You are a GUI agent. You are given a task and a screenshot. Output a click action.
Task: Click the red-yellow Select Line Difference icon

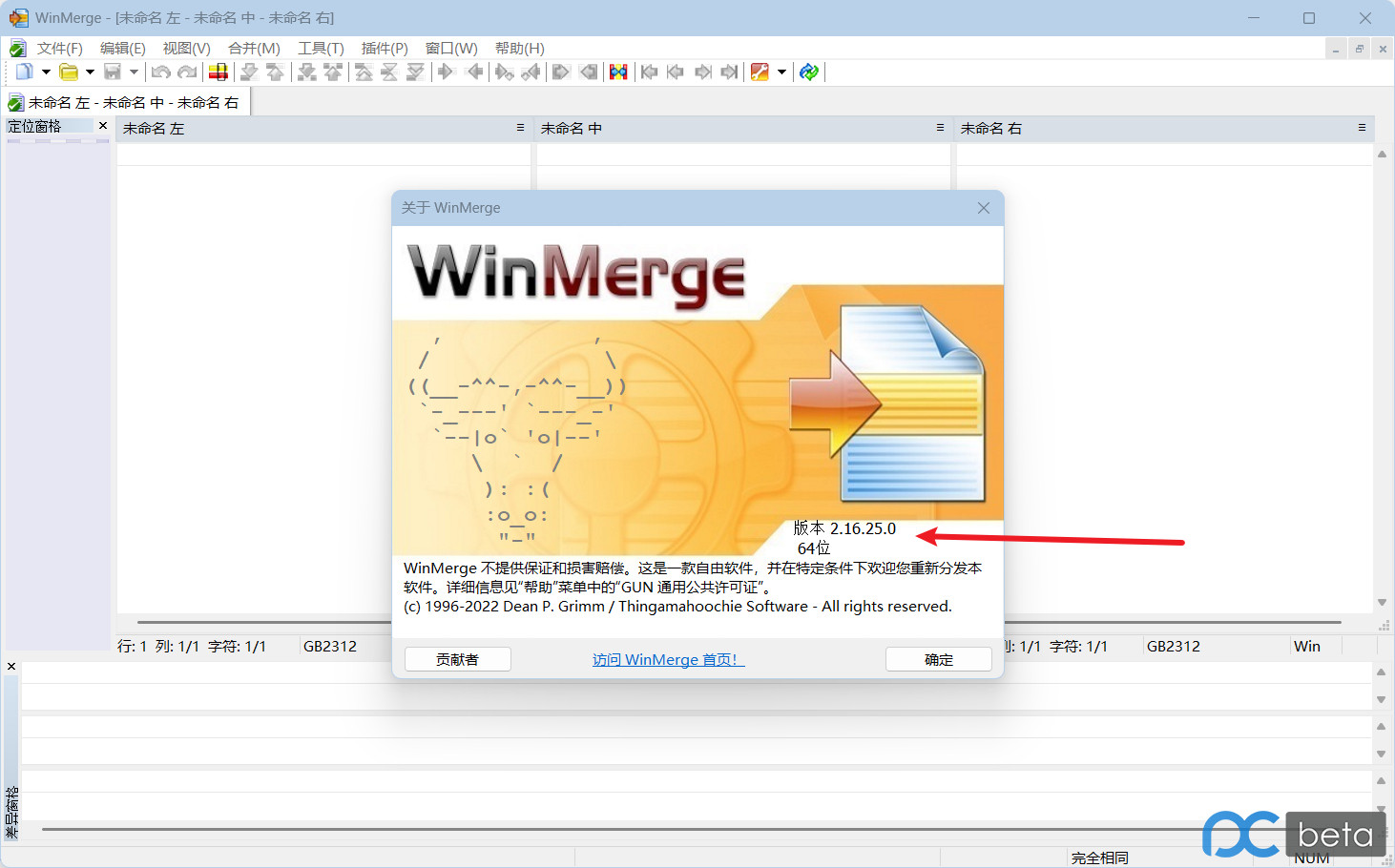click(x=219, y=72)
